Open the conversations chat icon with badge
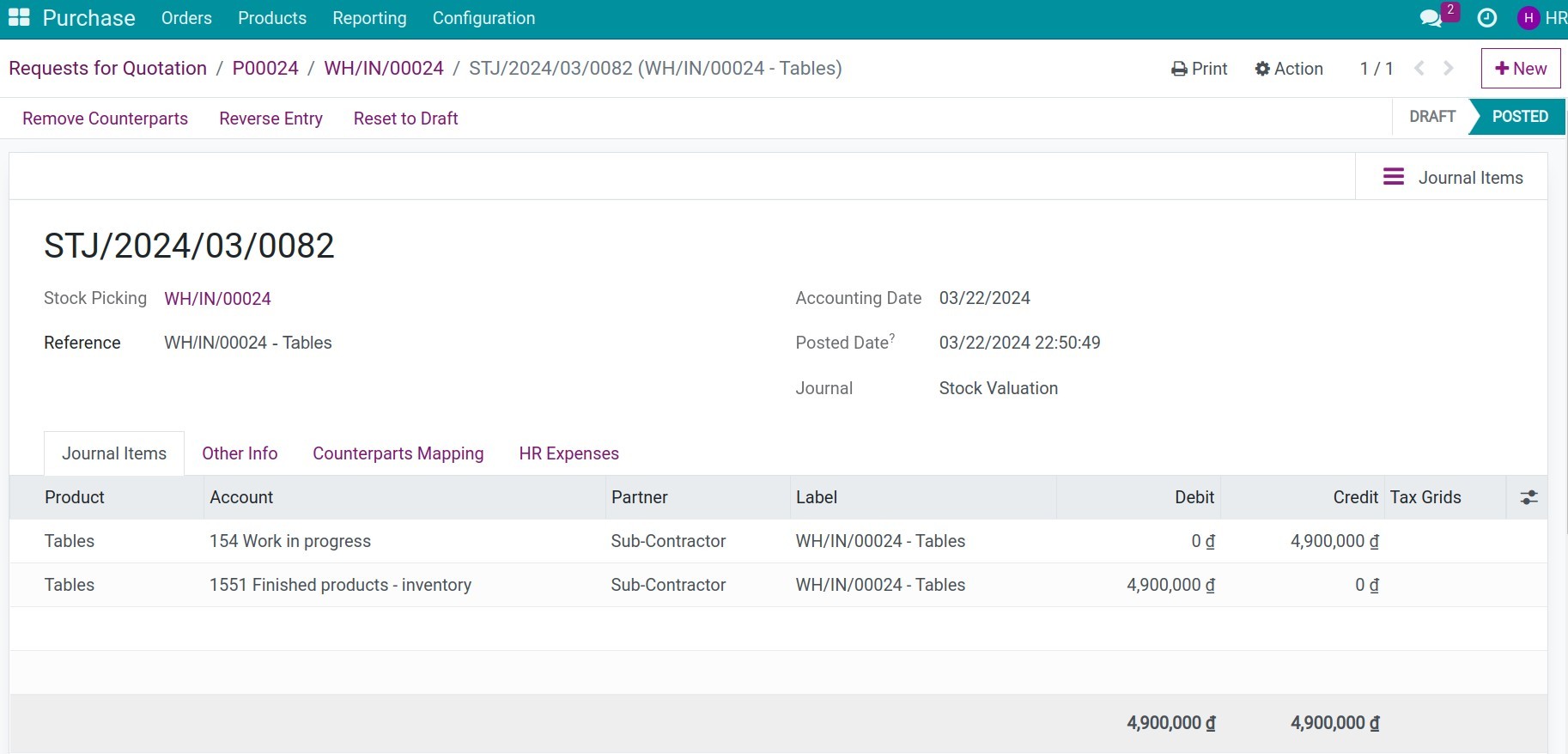The image size is (1568, 754). [x=1437, y=16]
